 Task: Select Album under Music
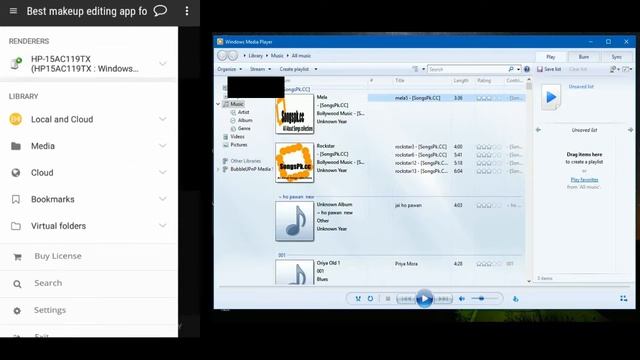(245, 120)
